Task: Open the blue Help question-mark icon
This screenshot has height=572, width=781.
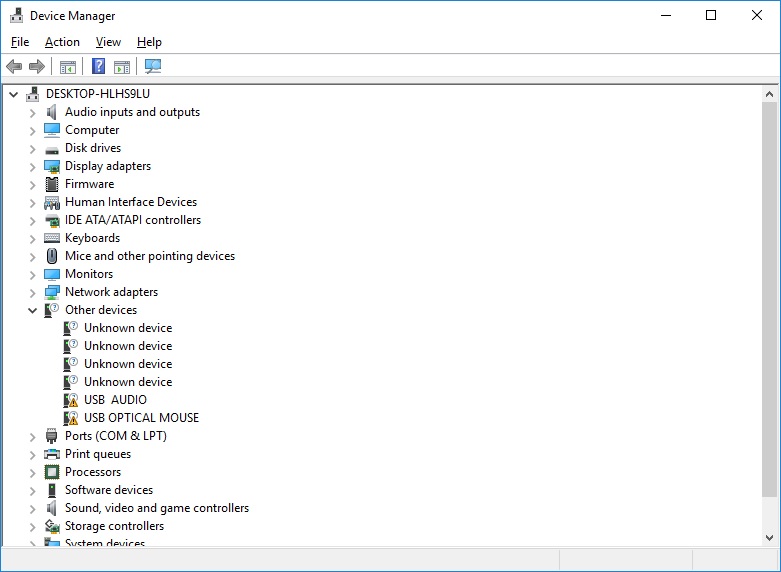Action: (99, 66)
